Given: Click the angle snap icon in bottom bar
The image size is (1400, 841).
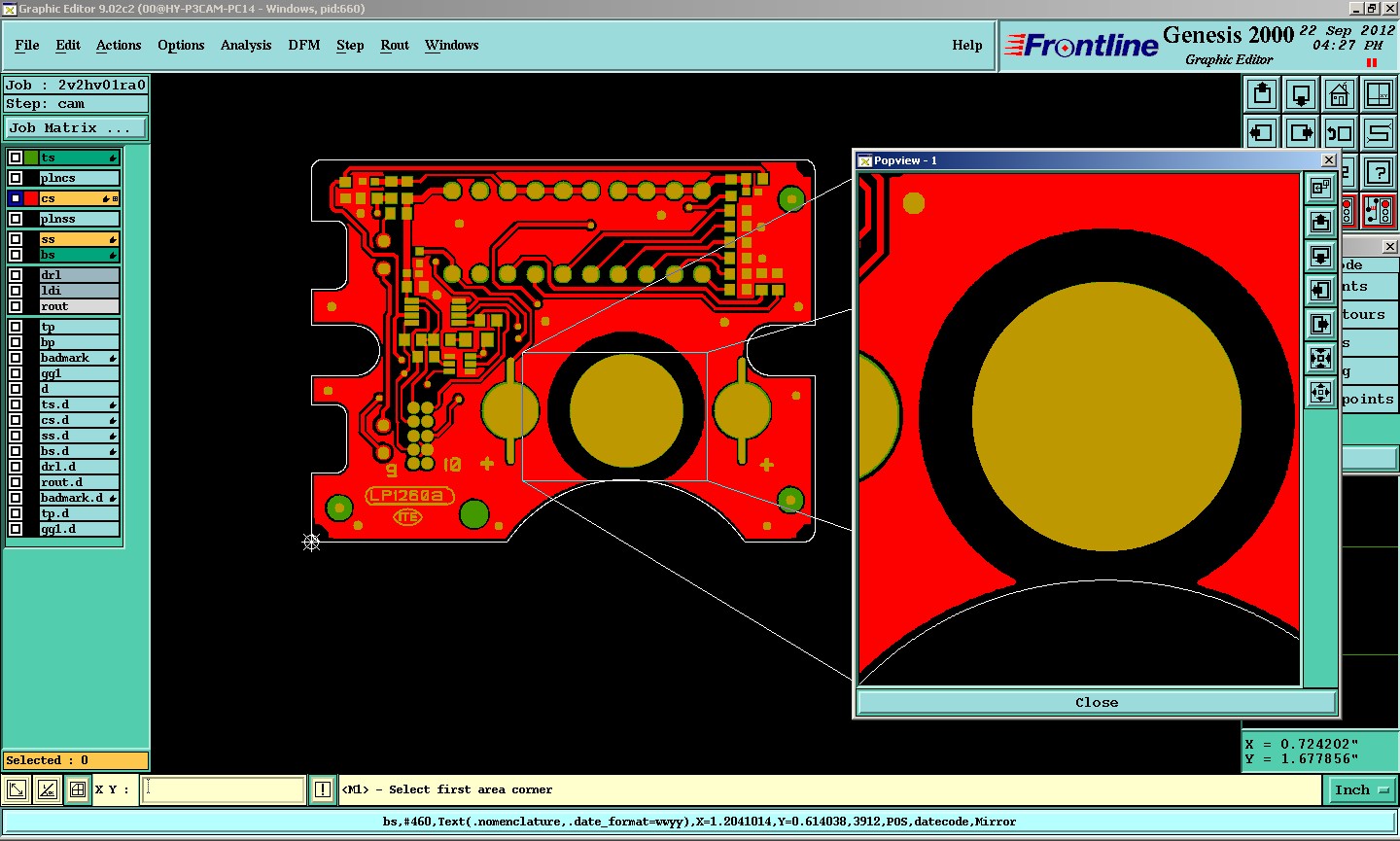Looking at the screenshot, I should (48, 789).
